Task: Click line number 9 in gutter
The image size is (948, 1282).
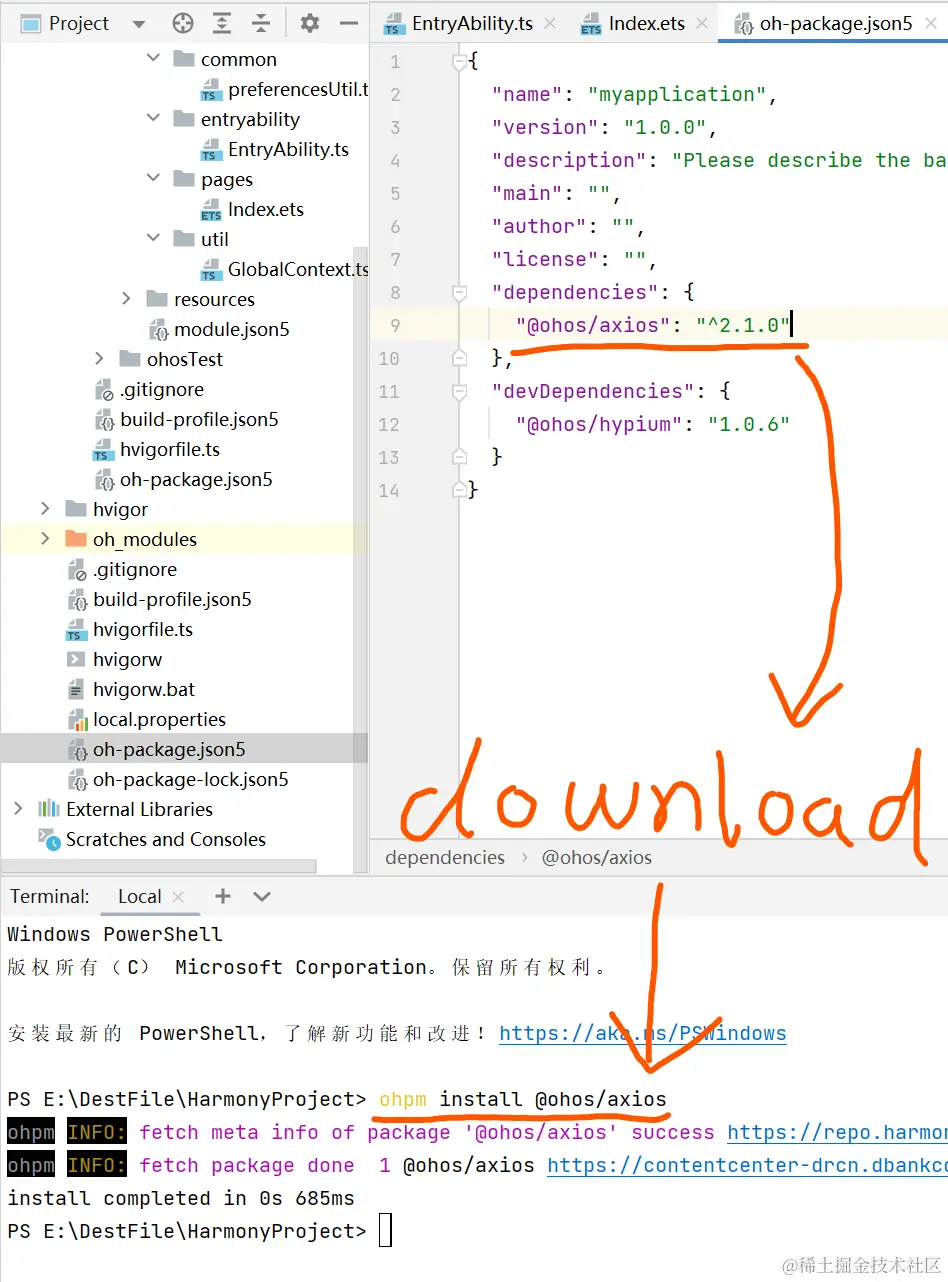Action: (396, 325)
